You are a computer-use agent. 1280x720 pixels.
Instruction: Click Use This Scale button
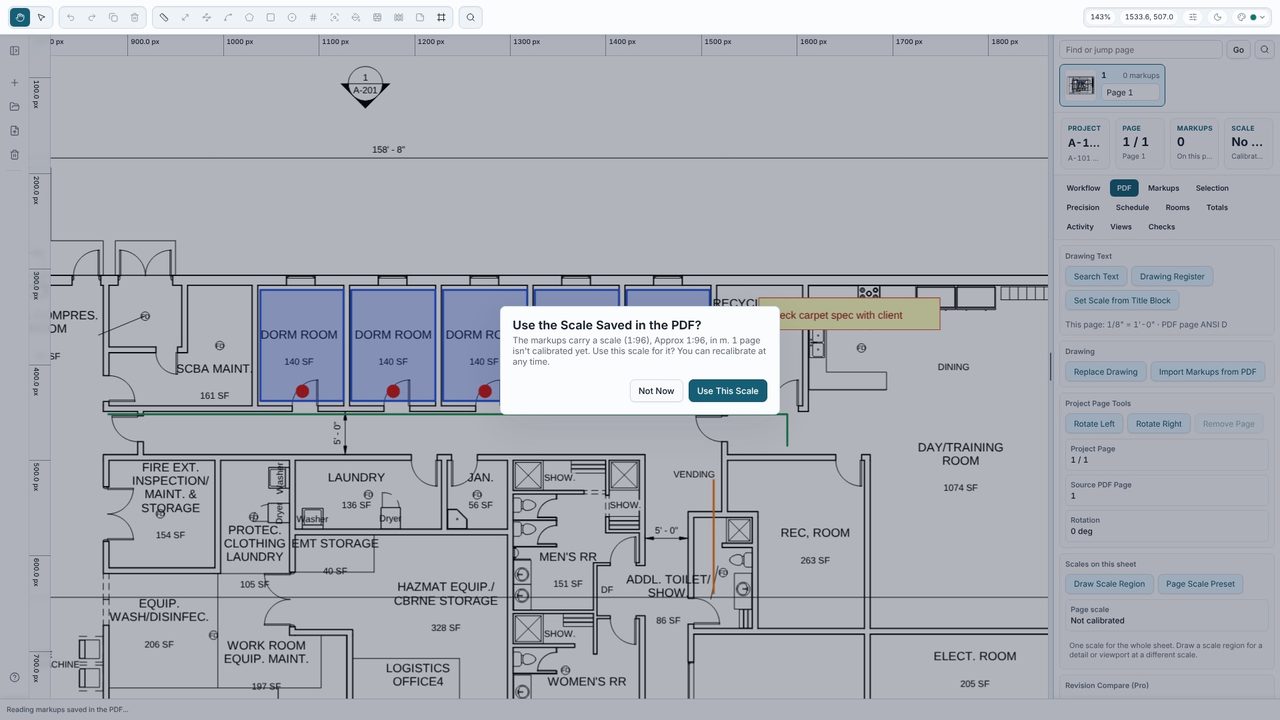tap(727, 390)
